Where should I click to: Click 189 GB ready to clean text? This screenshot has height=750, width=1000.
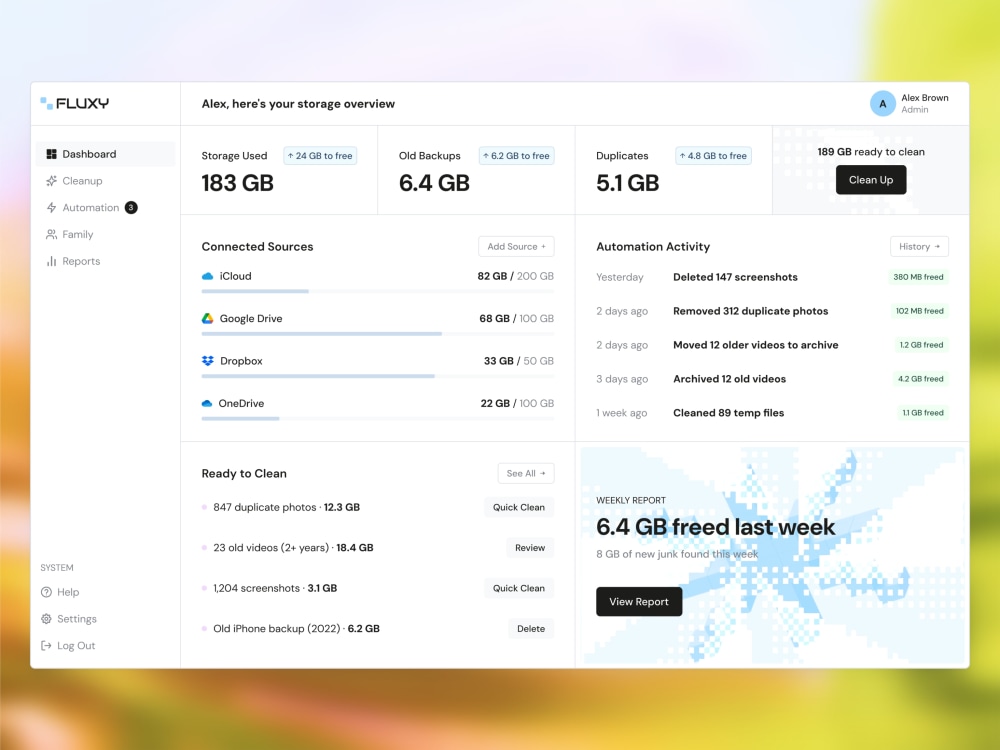click(x=871, y=152)
